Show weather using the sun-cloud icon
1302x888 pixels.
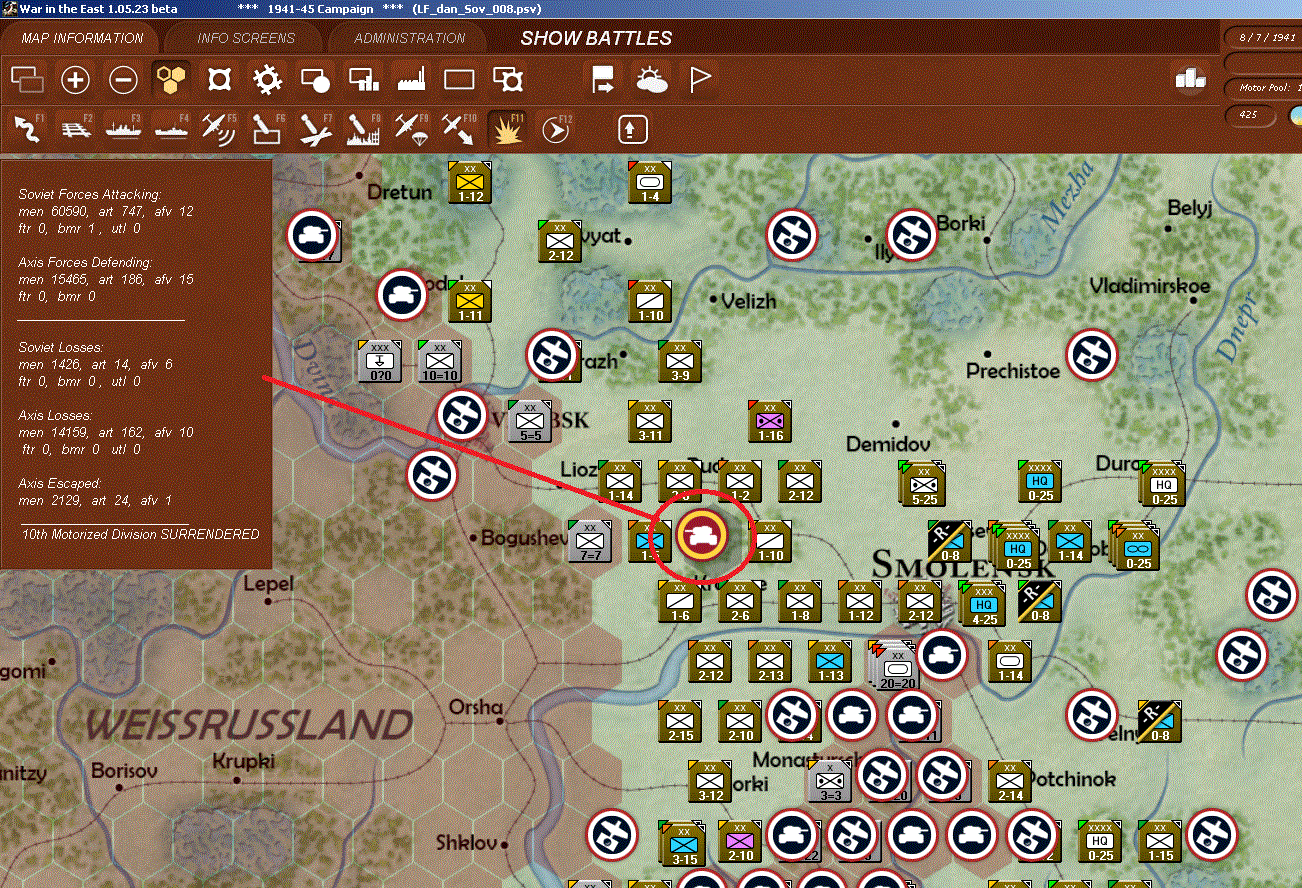coord(652,79)
